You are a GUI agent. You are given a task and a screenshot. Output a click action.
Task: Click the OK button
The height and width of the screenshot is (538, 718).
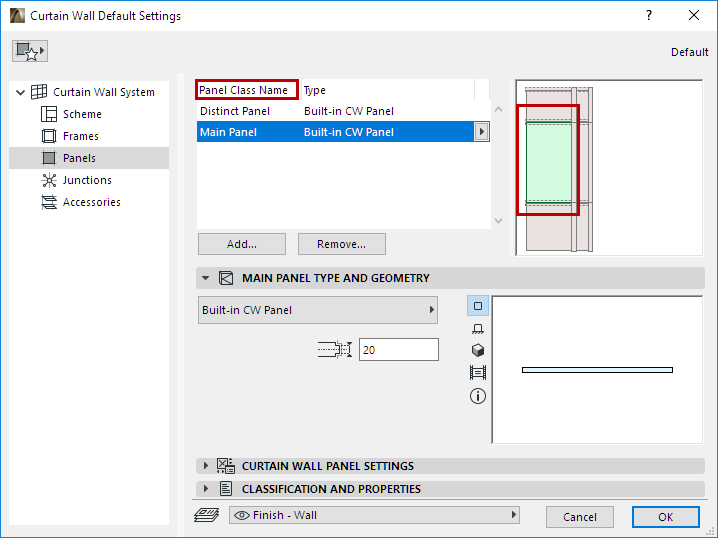(x=666, y=517)
